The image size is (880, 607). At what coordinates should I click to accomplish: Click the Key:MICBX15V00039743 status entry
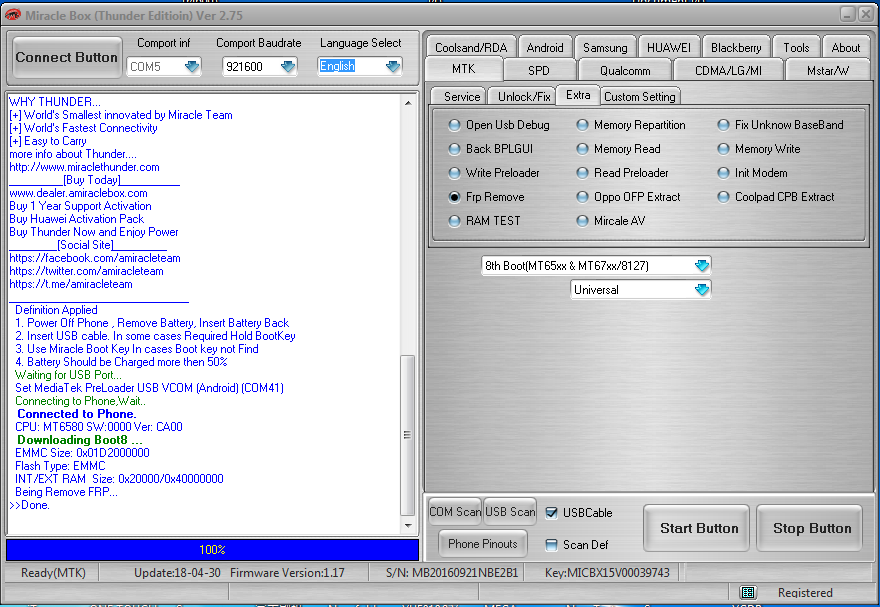[x=607, y=573]
